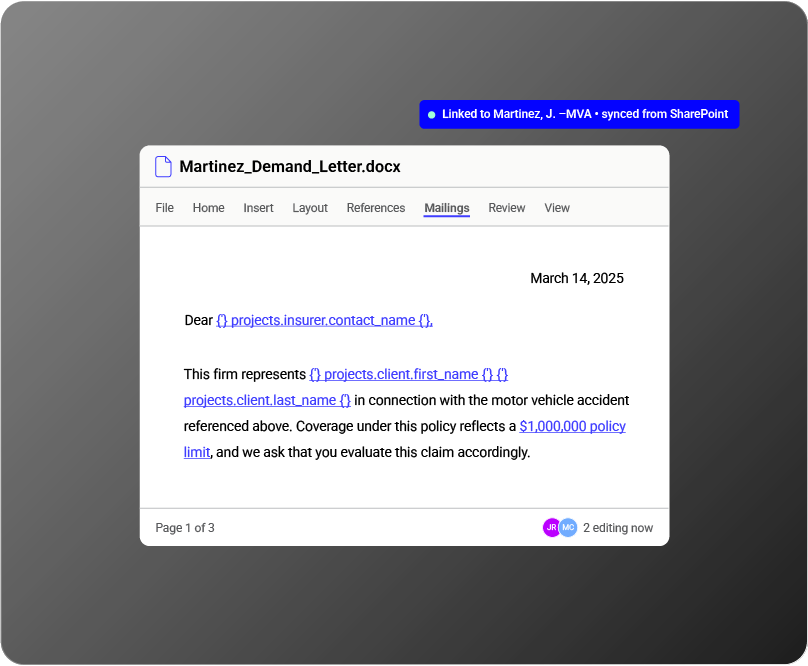Select the Mailings tab

[x=447, y=208]
